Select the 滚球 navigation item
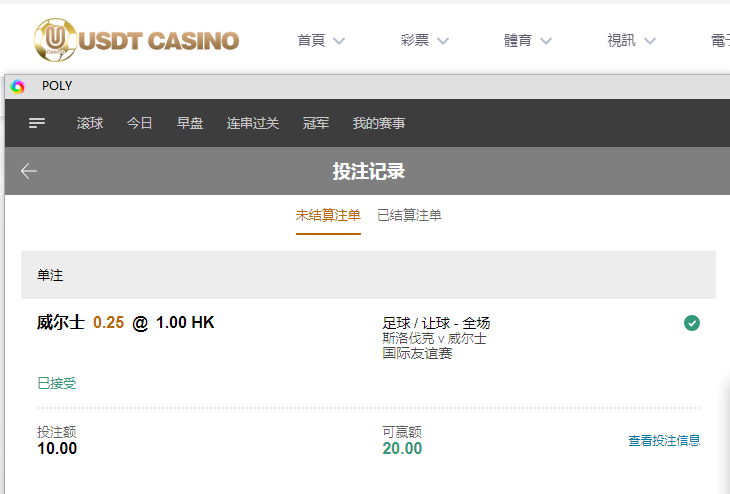The width and height of the screenshot is (730, 494). [x=90, y=123]
